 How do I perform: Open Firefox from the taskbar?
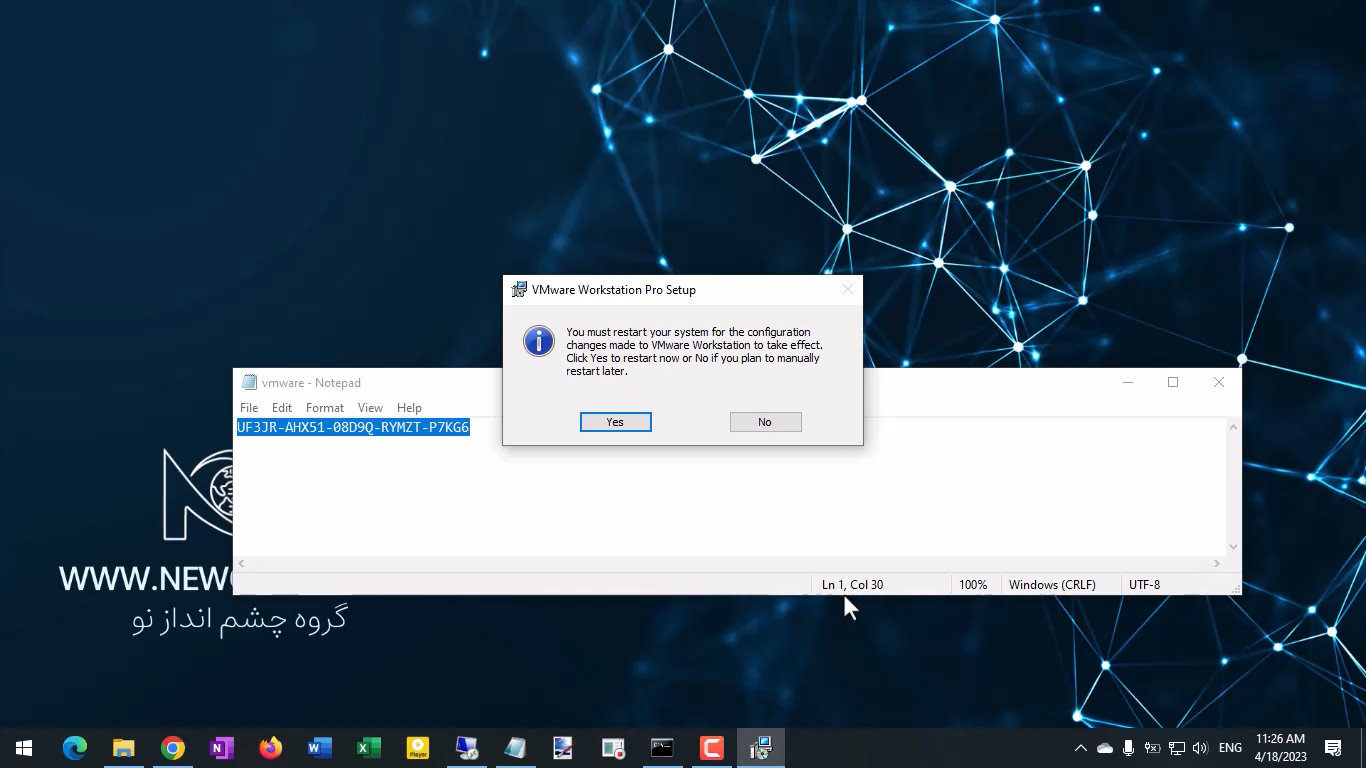[270, 748]
